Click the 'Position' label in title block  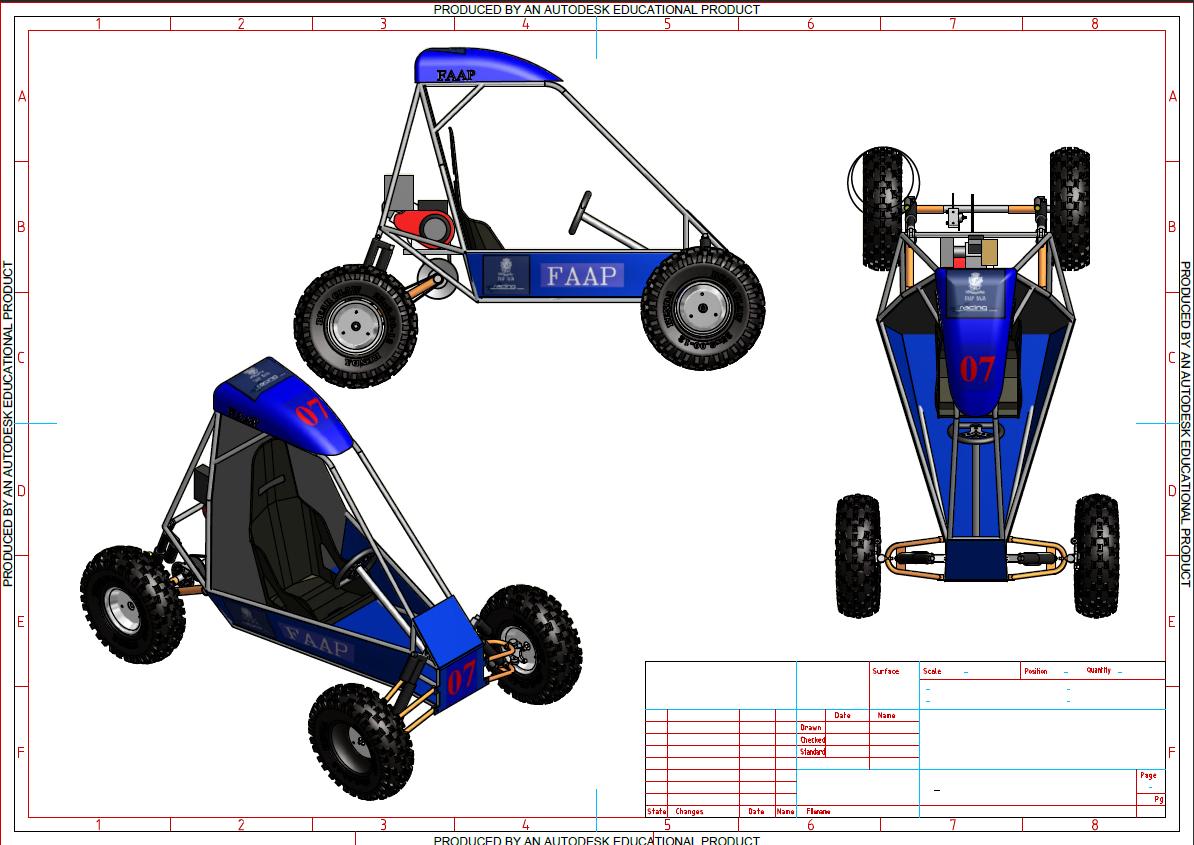[1036, 671]
